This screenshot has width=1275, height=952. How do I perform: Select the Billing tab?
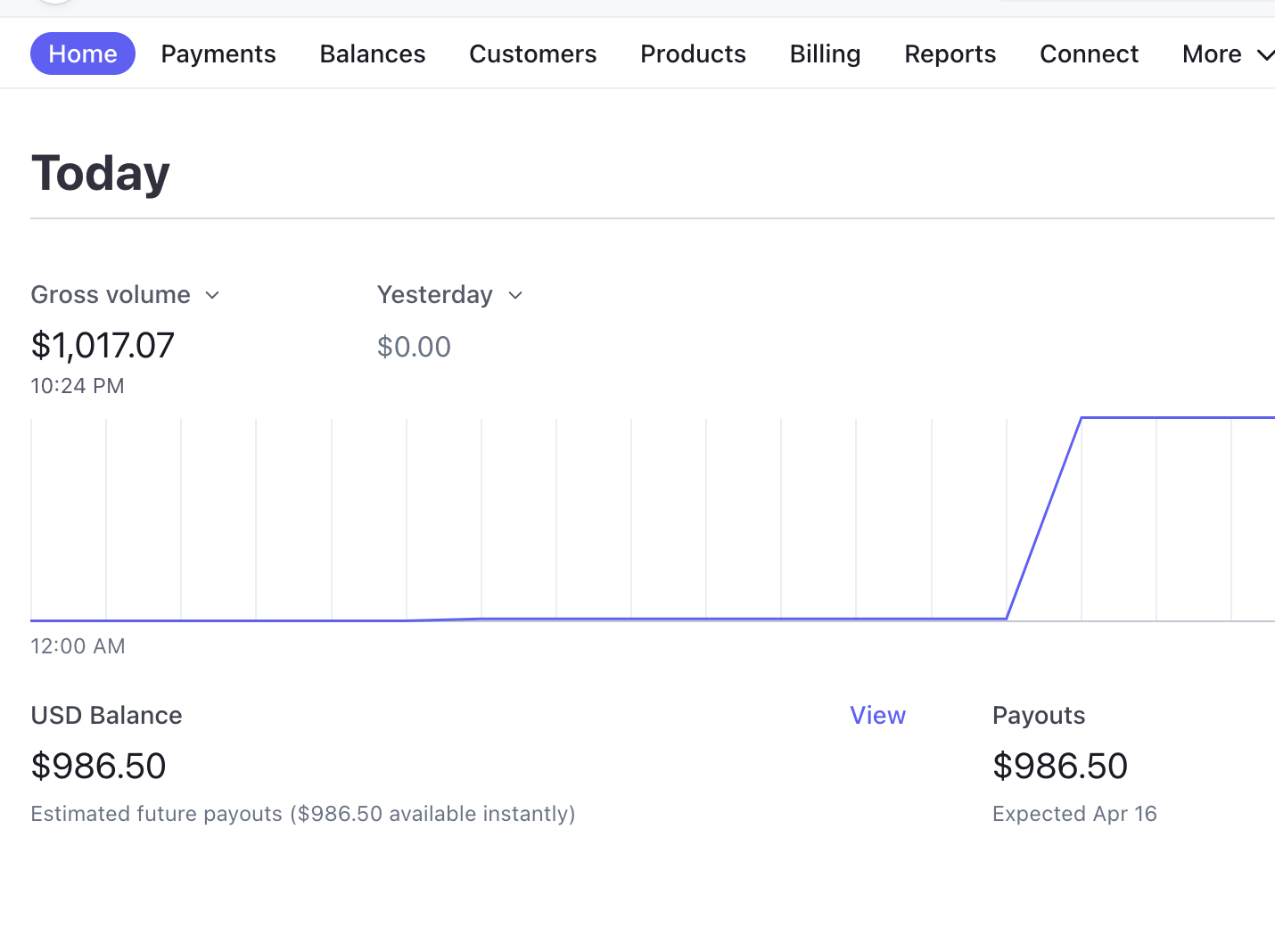[x=825, y=53]
